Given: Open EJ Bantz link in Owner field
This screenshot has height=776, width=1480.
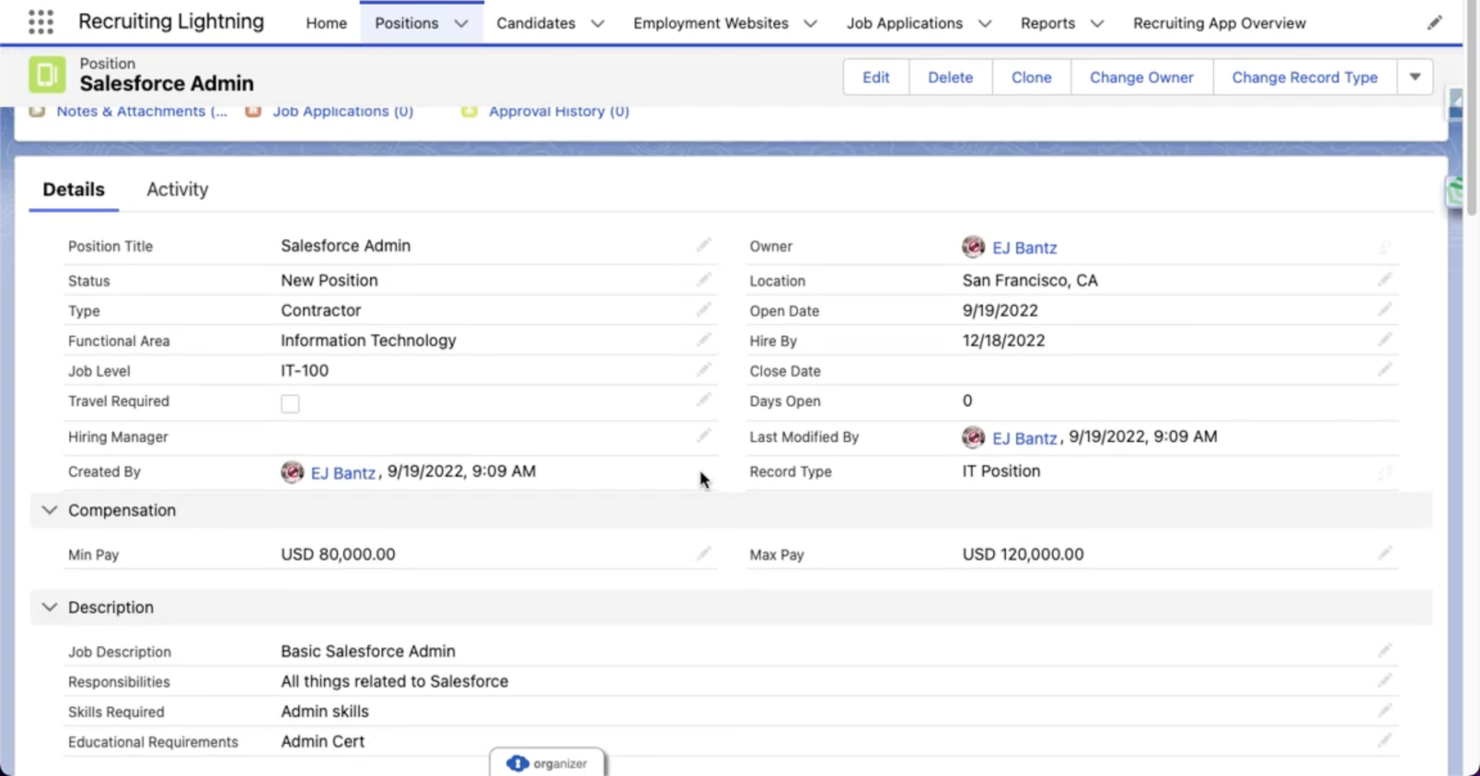Looking at the screenshot, I should 1024,247.
